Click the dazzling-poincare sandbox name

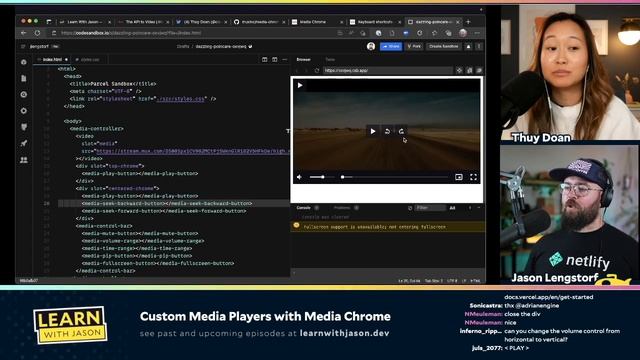221,47
